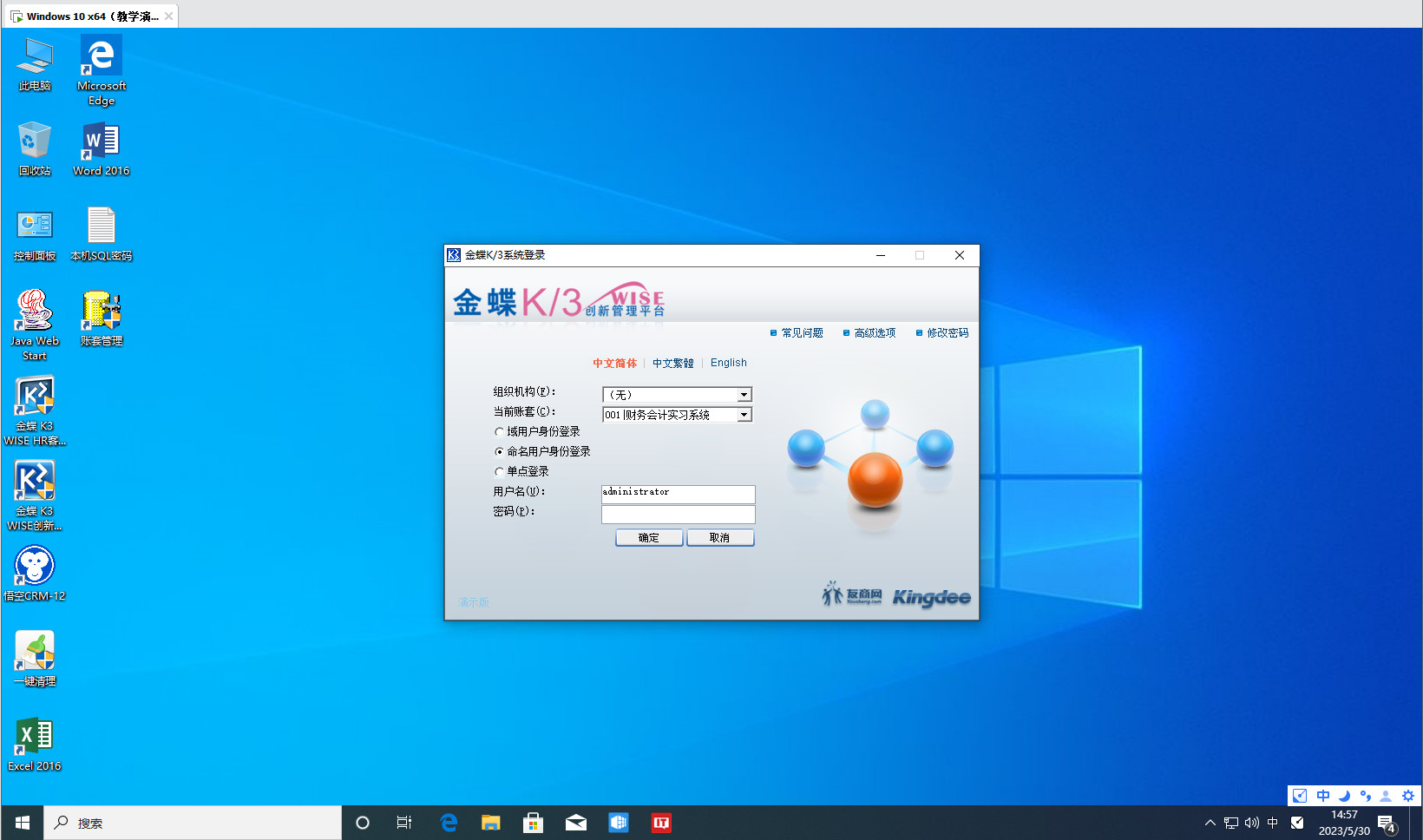Click the taskbar search box
This screenshot has width=1423, height=840.
(193, 823)
